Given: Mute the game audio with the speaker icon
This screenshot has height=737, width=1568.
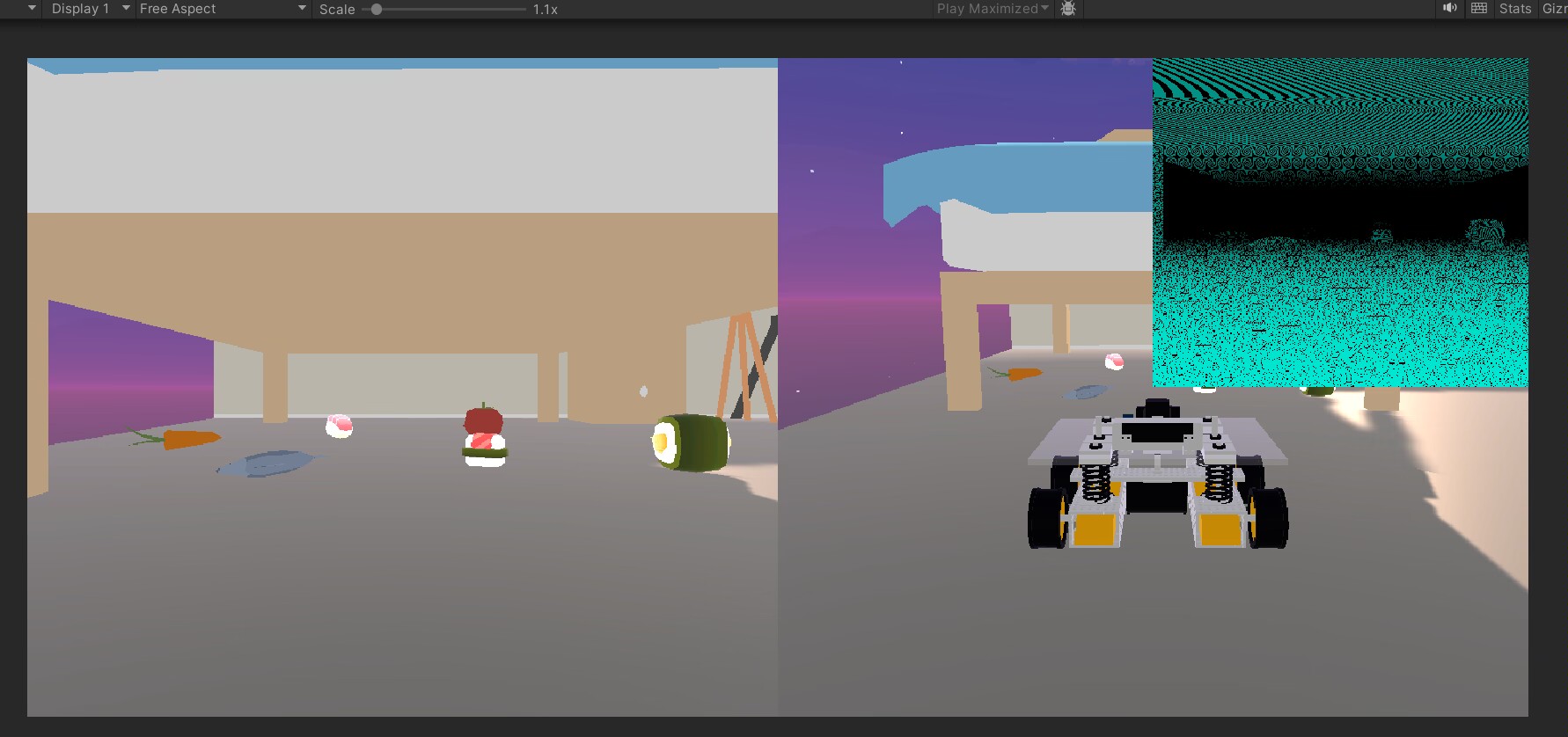Looking at the screenshot, I should [1449, 9].
